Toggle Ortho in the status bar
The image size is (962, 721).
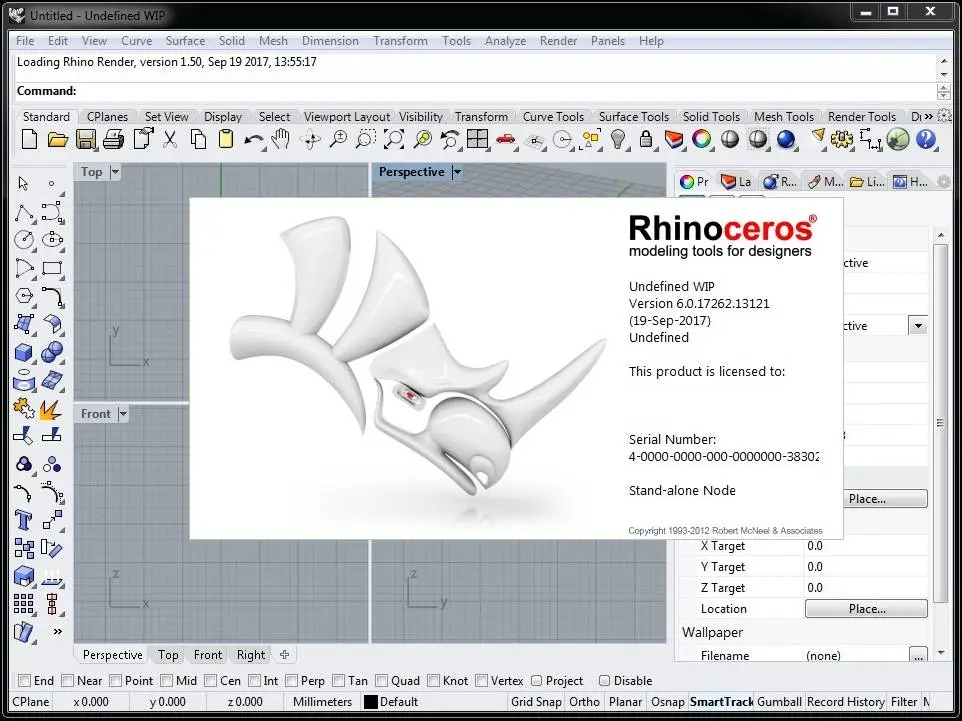[584, 701]
